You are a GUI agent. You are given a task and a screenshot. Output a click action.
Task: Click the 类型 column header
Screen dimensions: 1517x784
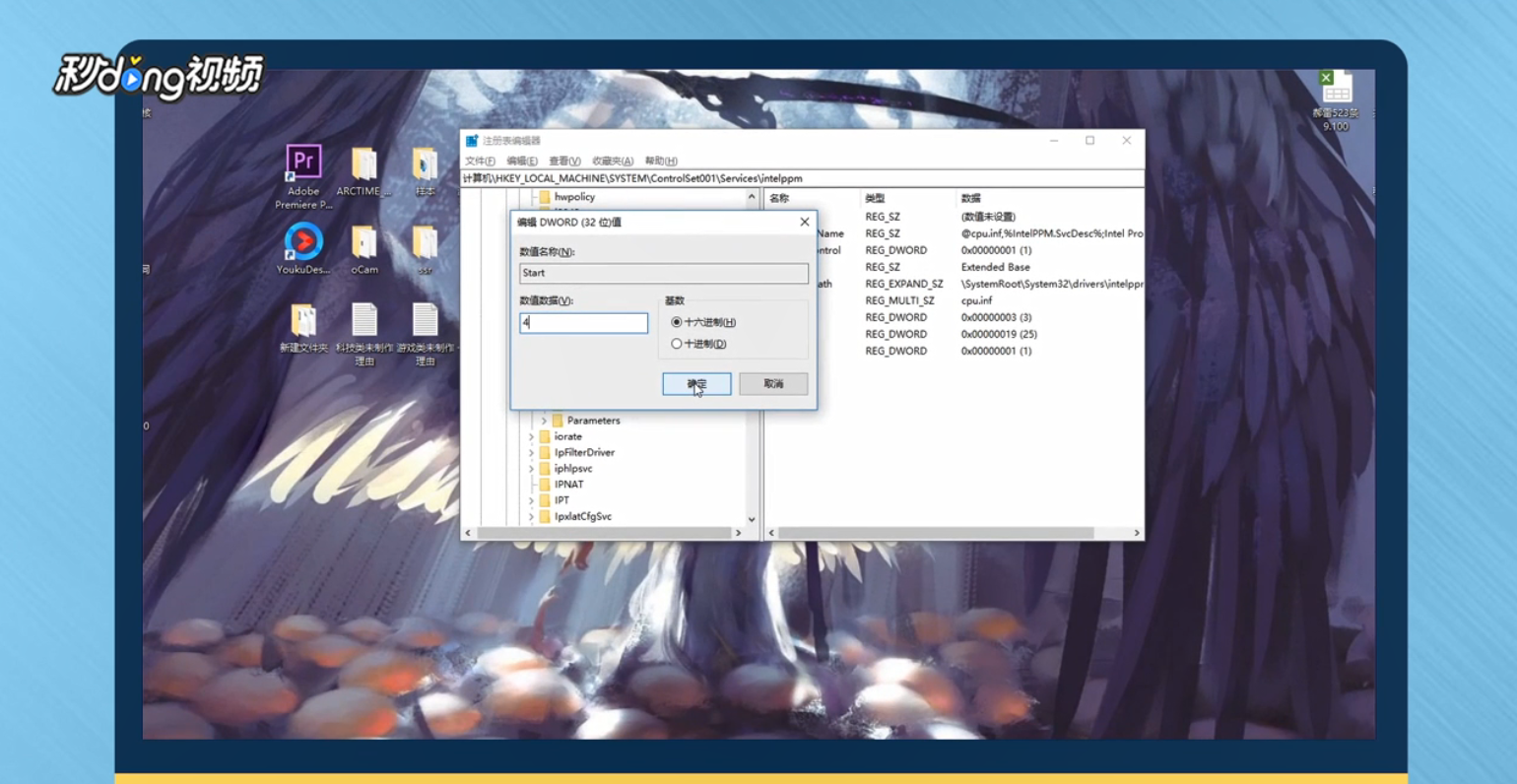875,198
